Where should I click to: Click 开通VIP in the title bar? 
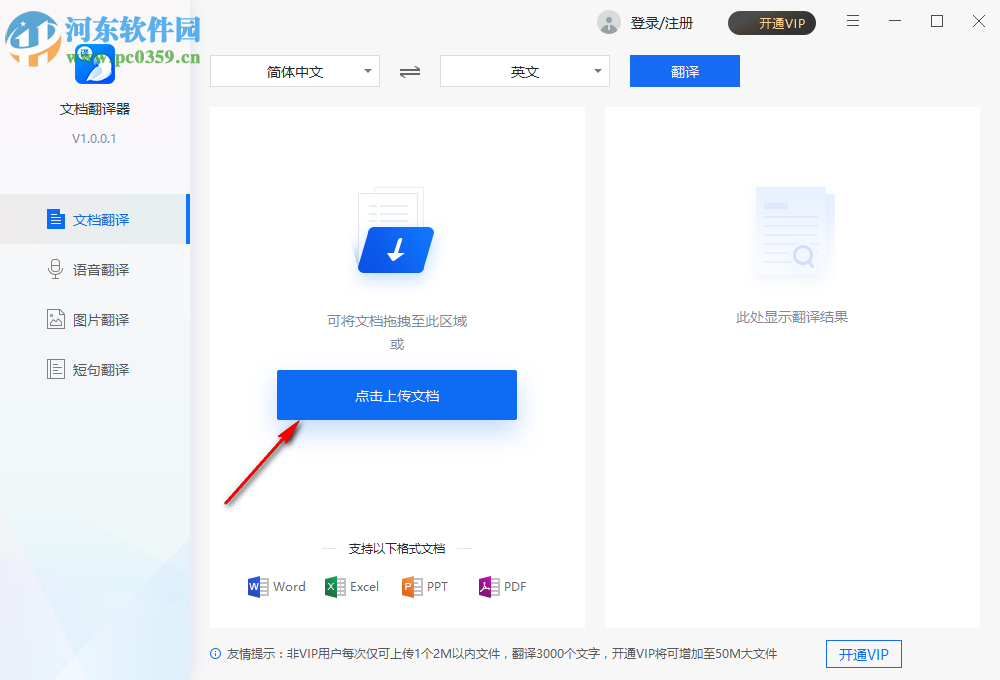coord(771,22)
